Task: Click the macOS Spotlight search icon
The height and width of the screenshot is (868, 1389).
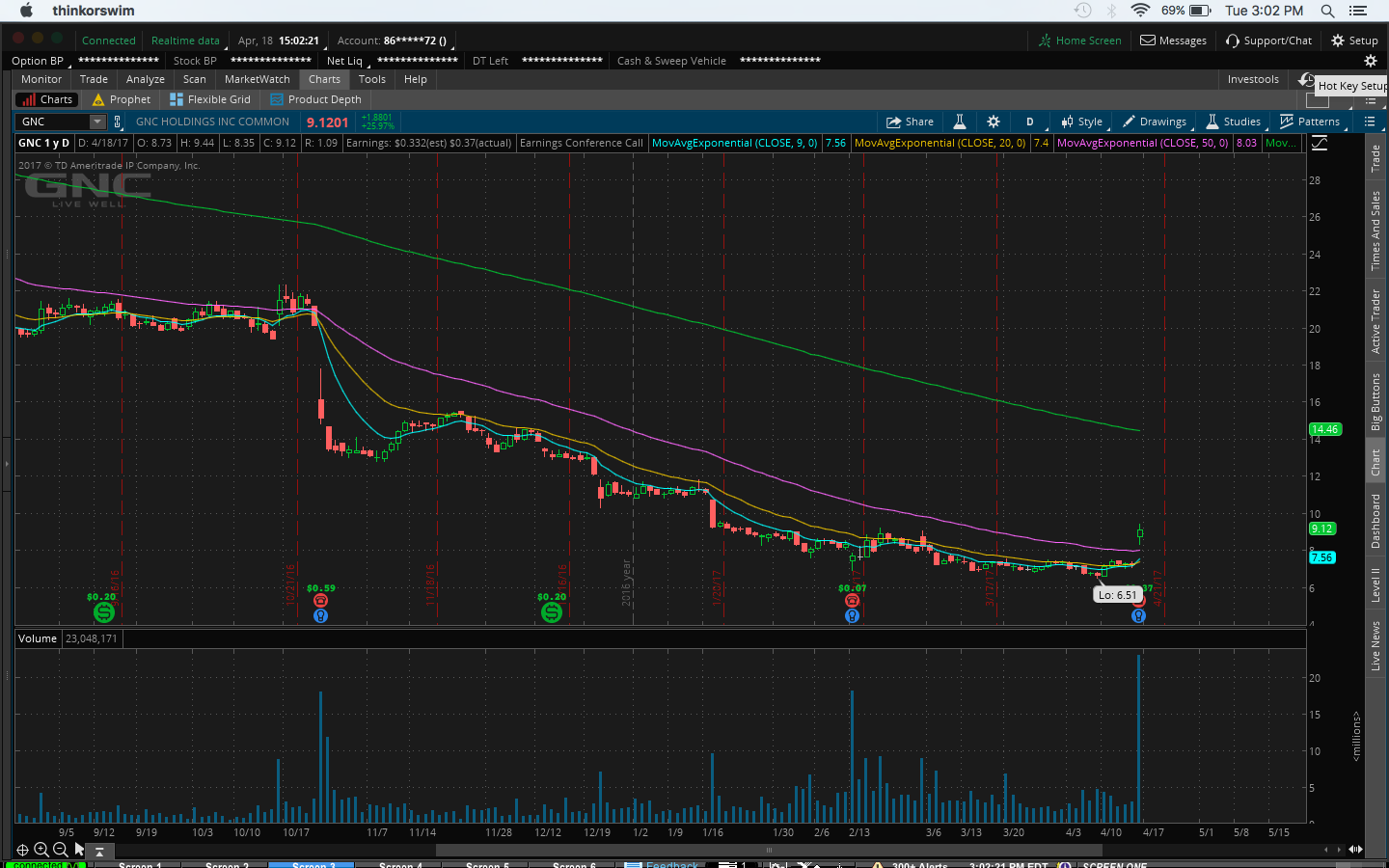Action: point(1327,11)
